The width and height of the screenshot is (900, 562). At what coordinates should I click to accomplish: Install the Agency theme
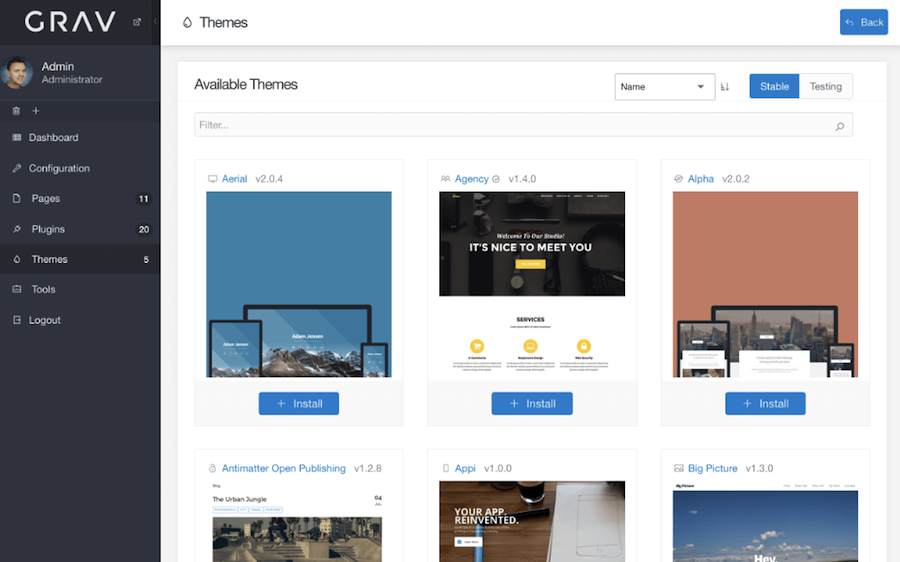tap(532, 404)
